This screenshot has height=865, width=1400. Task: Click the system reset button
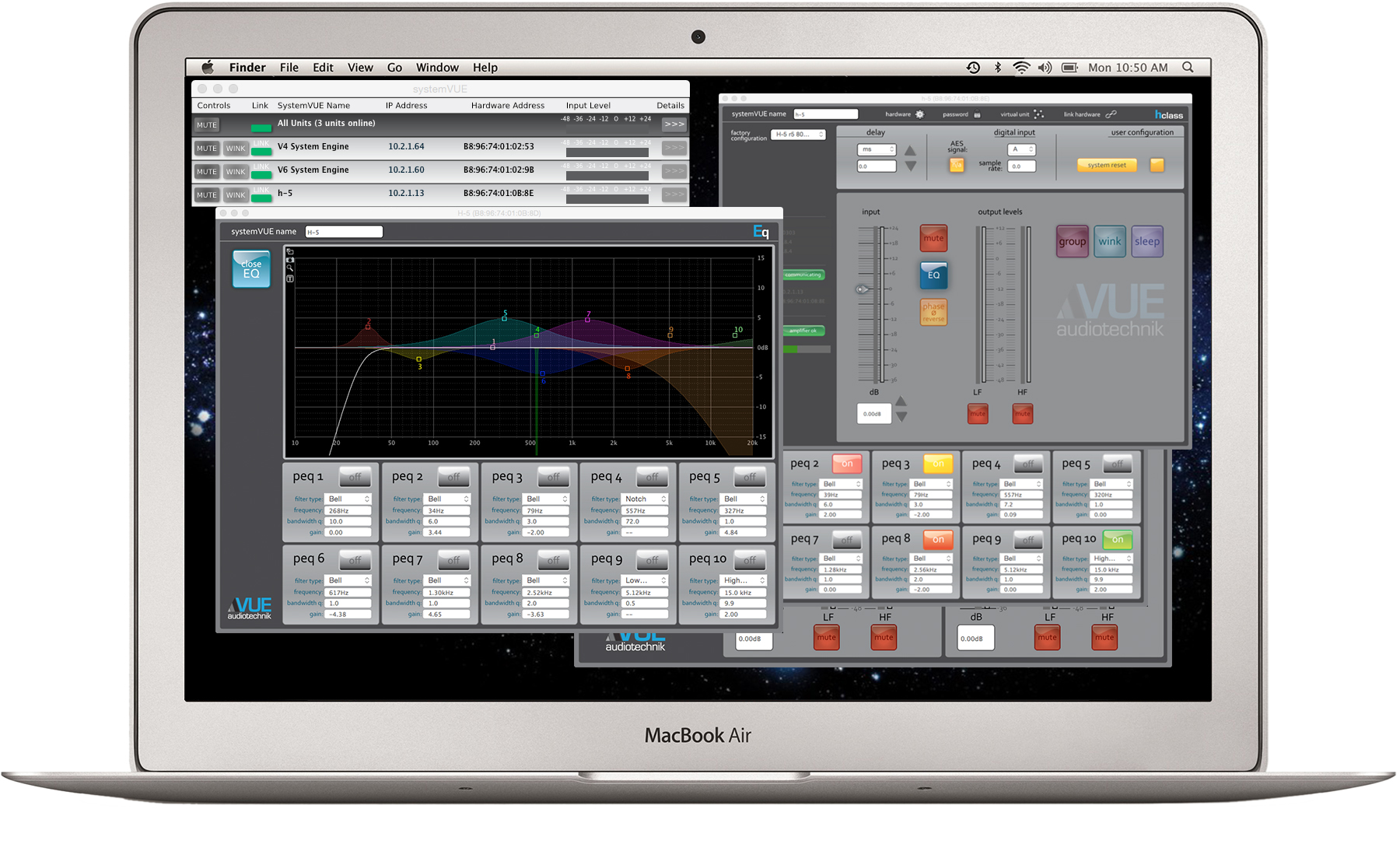click(1107, 165)
